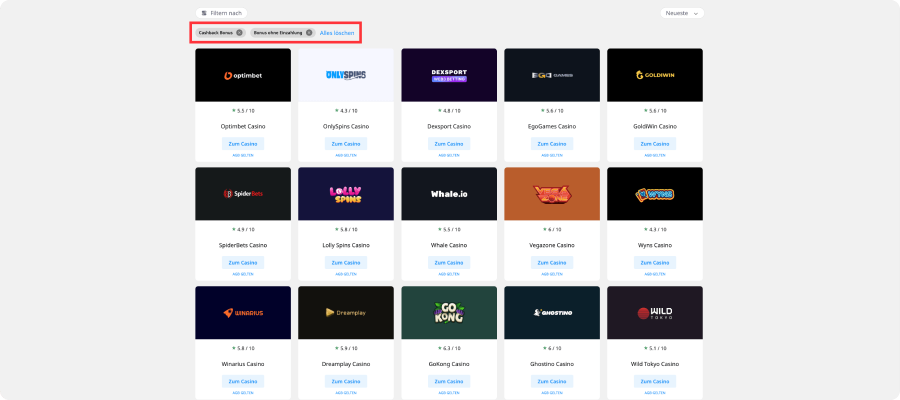Click the Winarius Casino name
The width and height of the screenshot is (900, 400).
point(243,364)
